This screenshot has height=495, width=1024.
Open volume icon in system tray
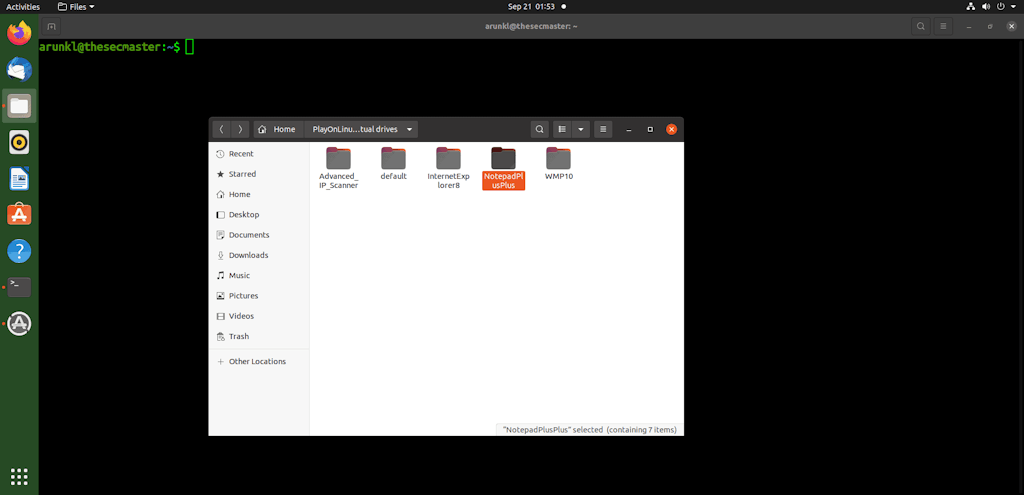pos(985,7)
